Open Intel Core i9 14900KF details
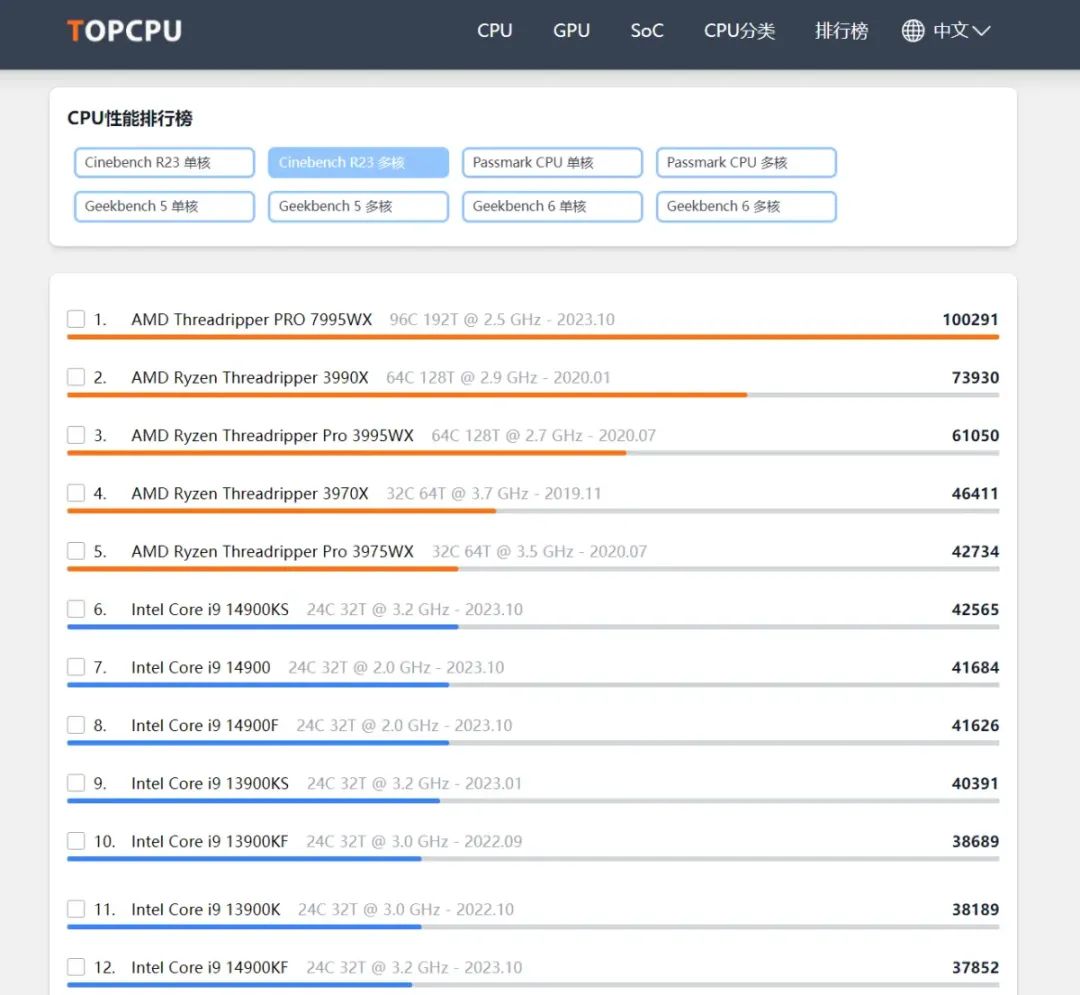Screen dimensions: 1080x995 click(x=210, y=967)
